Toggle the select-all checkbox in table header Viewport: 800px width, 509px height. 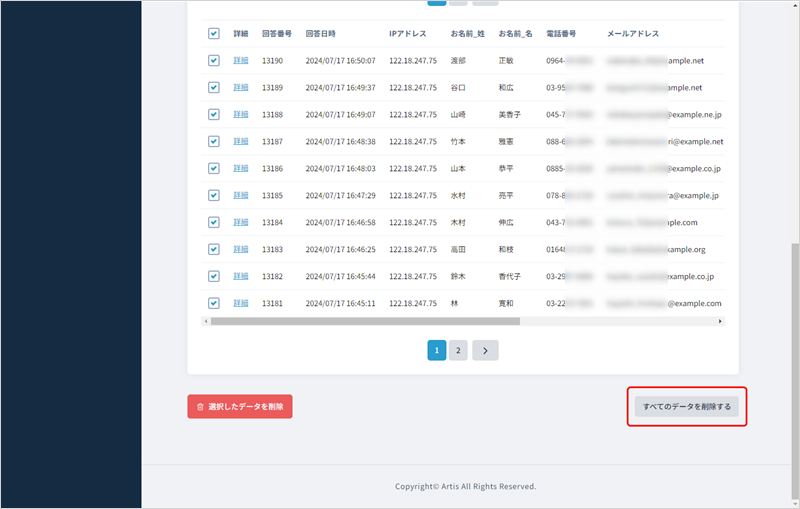[214, 34]
